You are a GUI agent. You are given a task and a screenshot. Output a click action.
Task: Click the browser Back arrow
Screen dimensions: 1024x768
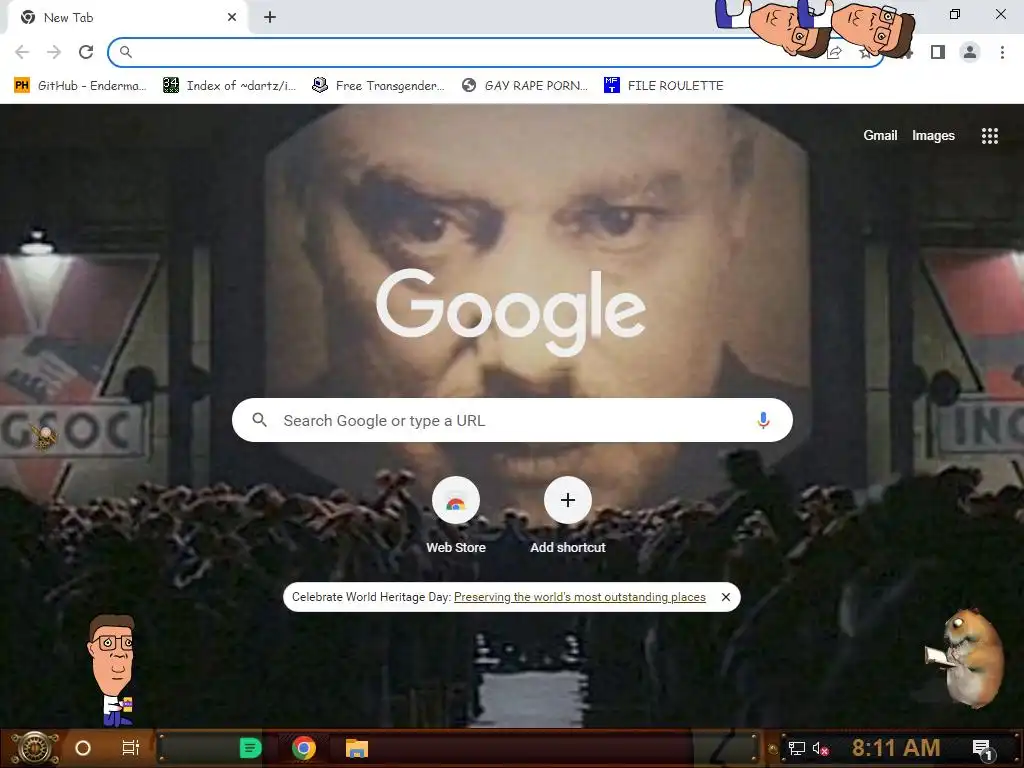(x=22, y=52)
